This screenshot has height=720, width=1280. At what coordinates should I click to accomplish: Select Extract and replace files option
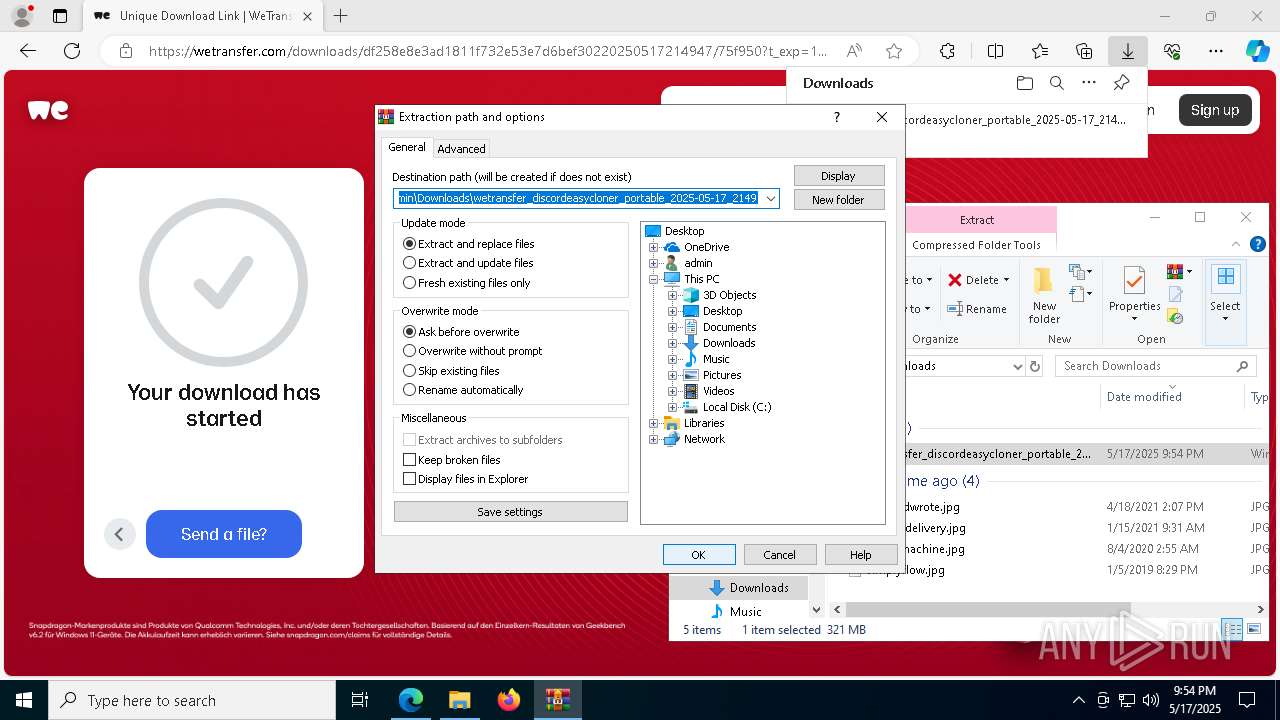point(468,244)
